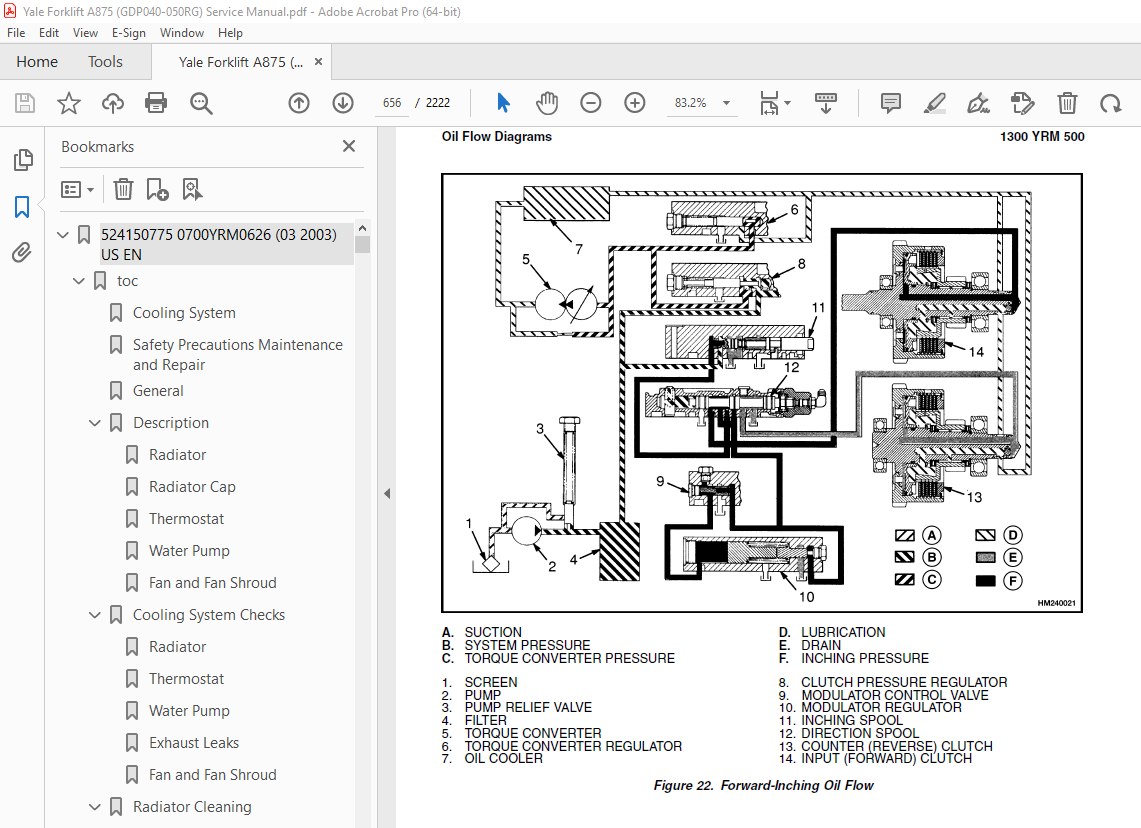
Task: Zoom in with plus button
Action: point(635,103)
